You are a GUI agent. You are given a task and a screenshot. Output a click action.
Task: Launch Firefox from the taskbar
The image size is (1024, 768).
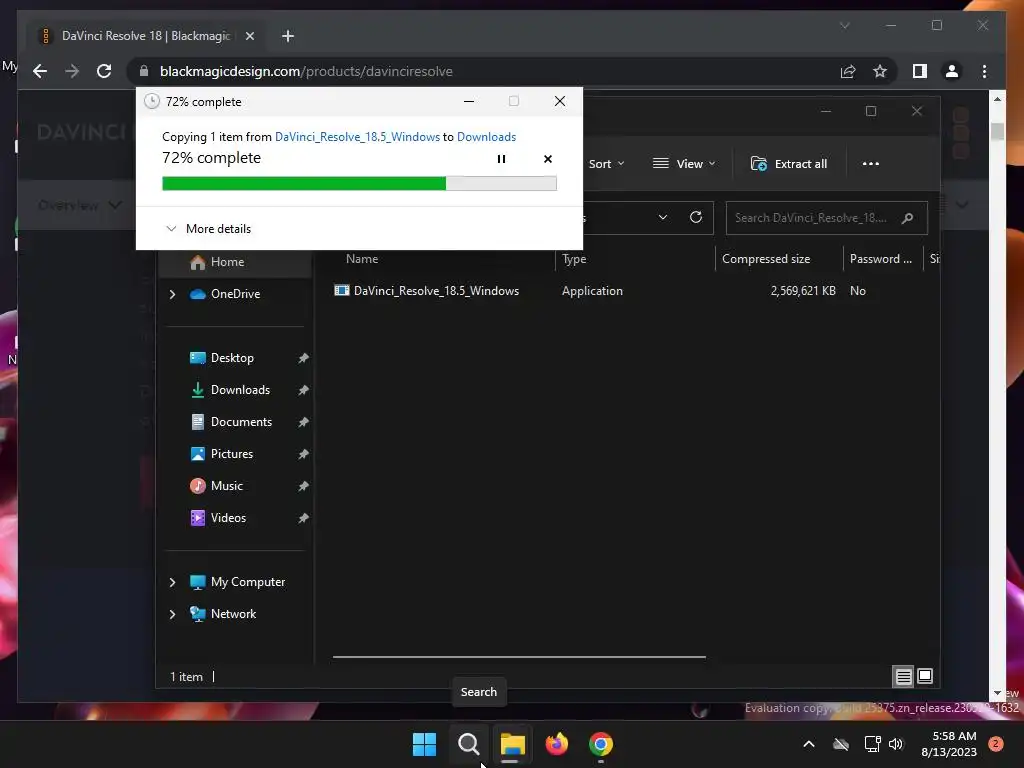click(x=556, y=744)
